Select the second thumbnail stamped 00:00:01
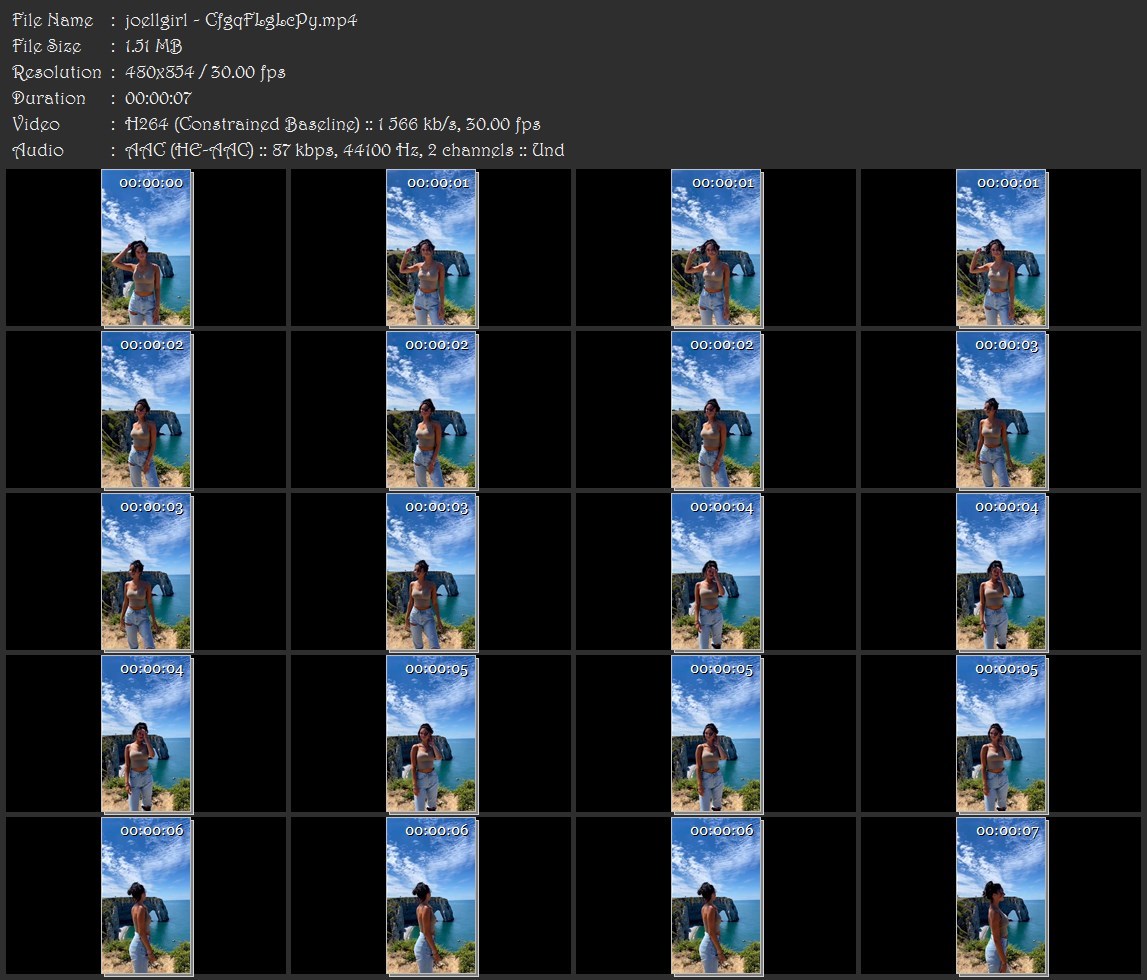Screen dimensions: 1147x980 pyautogui.click(x=716, y=247)
